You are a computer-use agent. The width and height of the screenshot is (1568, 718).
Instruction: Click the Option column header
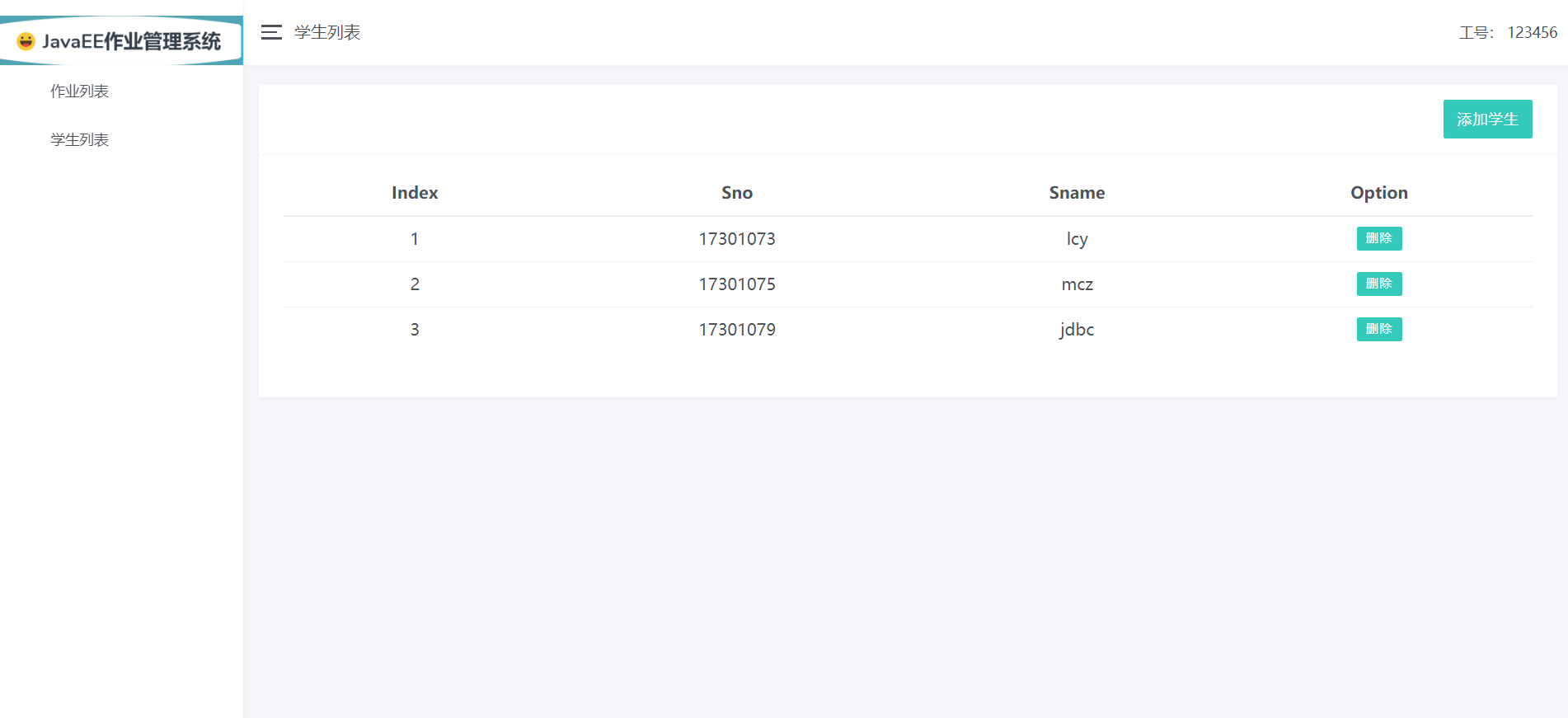click(1378, 193)
